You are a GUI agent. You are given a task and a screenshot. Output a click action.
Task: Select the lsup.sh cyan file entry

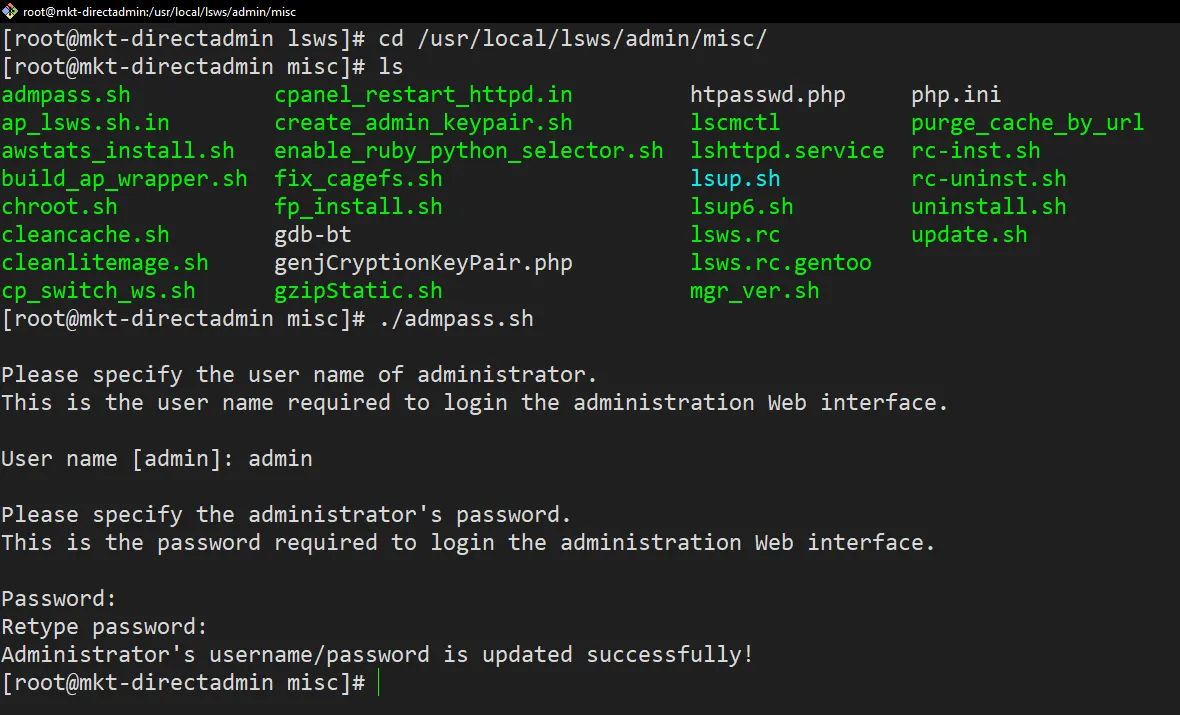click(735, 179)
